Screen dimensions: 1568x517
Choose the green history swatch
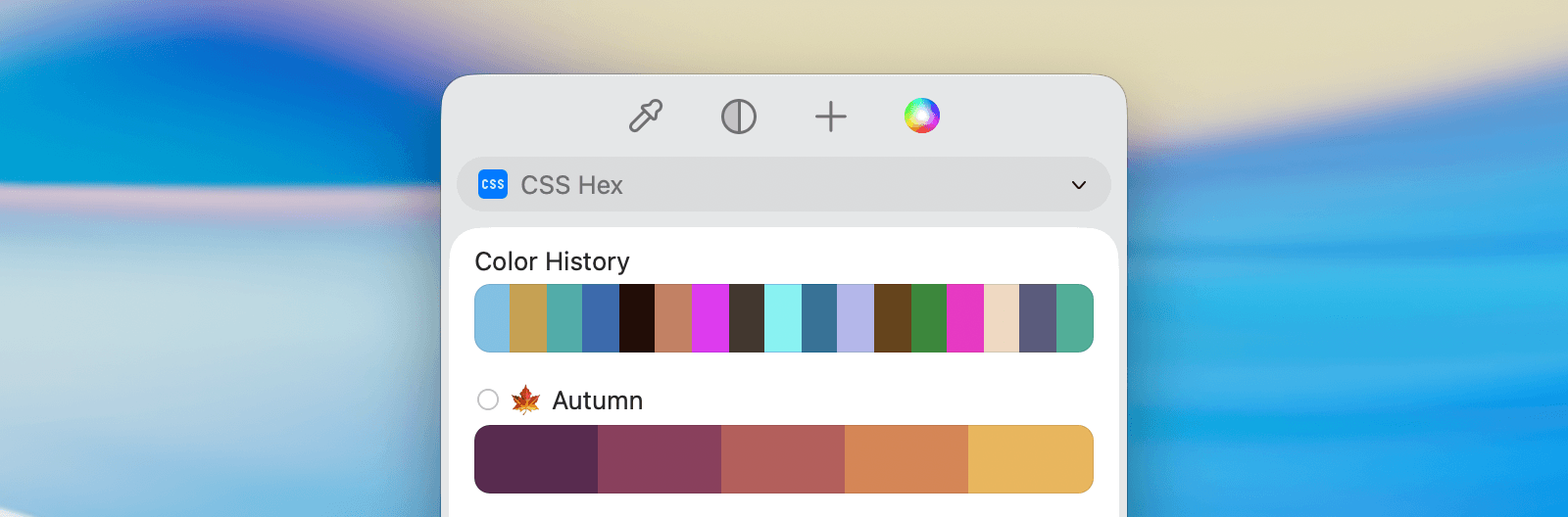(x=929, y=318)
